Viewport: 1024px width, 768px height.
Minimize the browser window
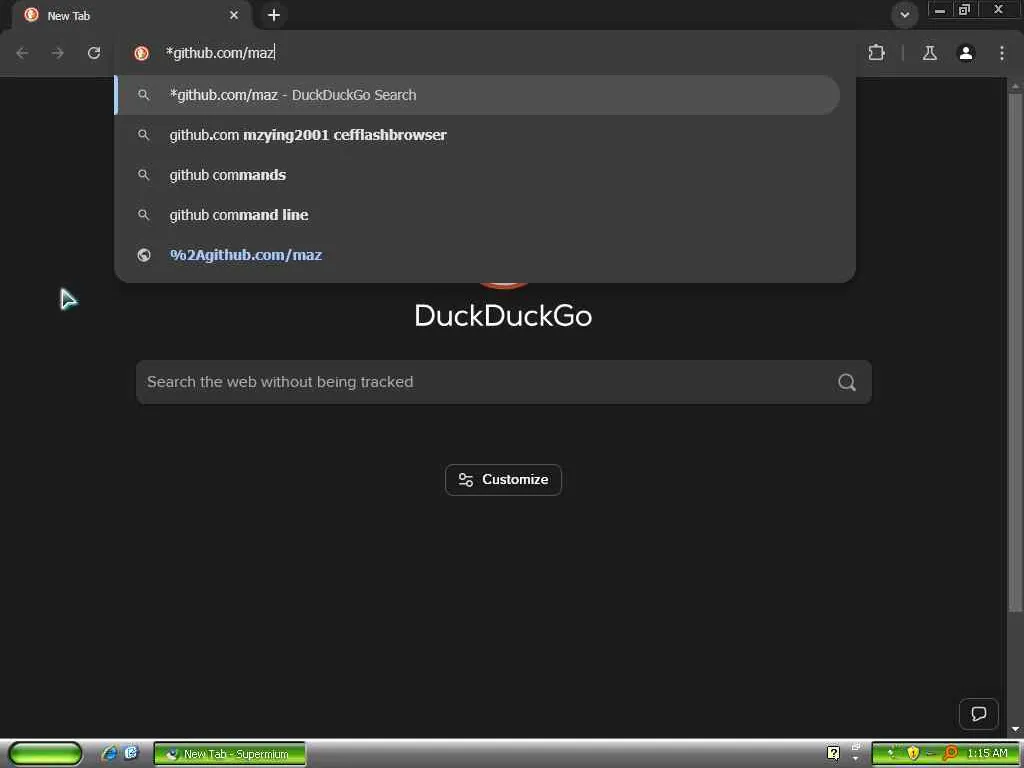940,10
